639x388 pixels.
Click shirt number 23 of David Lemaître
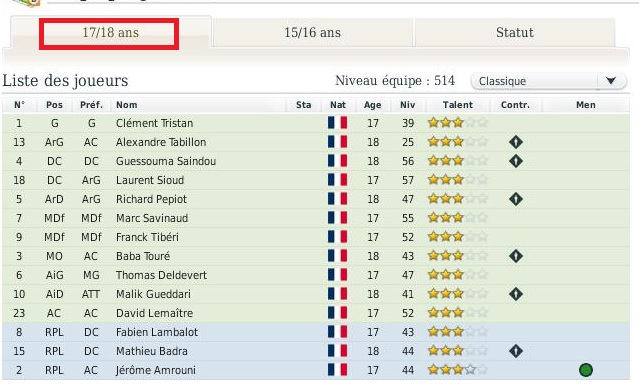(19, 313)
